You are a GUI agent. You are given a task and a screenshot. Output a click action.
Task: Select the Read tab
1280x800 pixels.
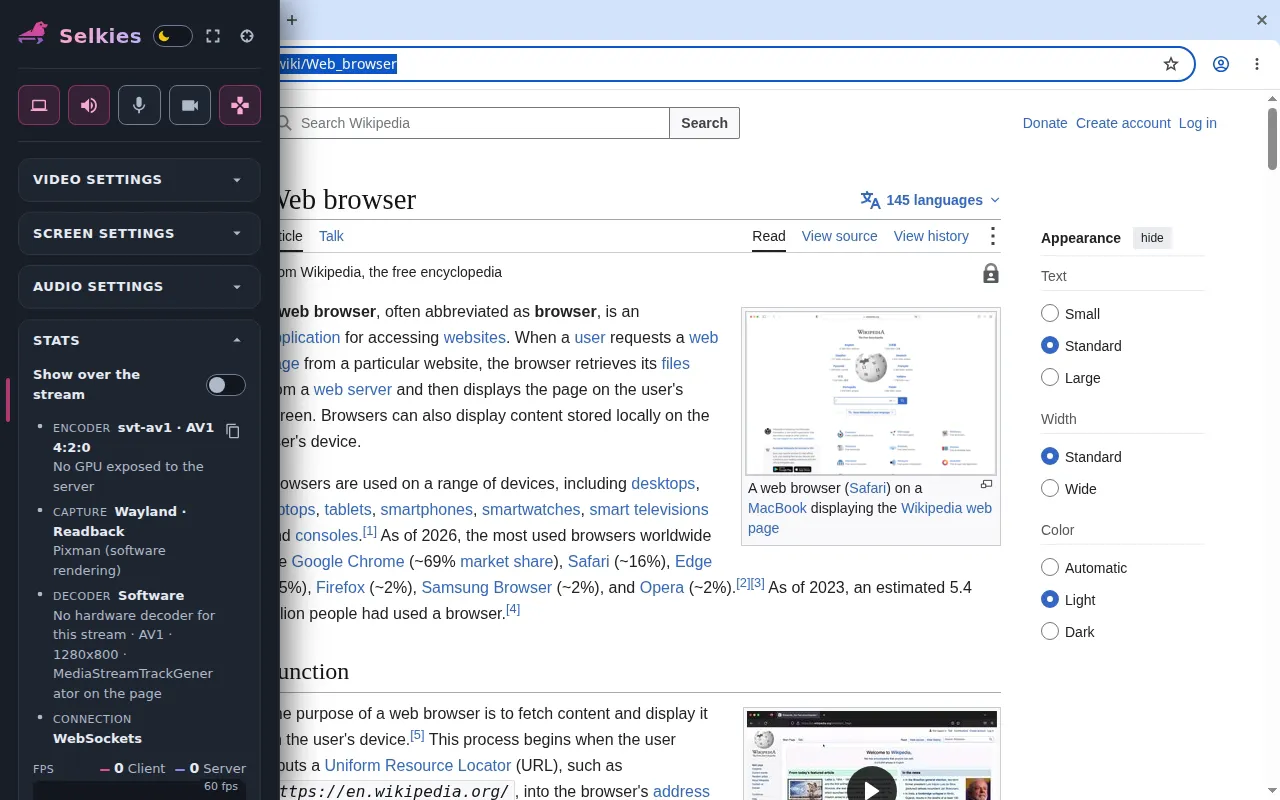click(x=769, y=236)
